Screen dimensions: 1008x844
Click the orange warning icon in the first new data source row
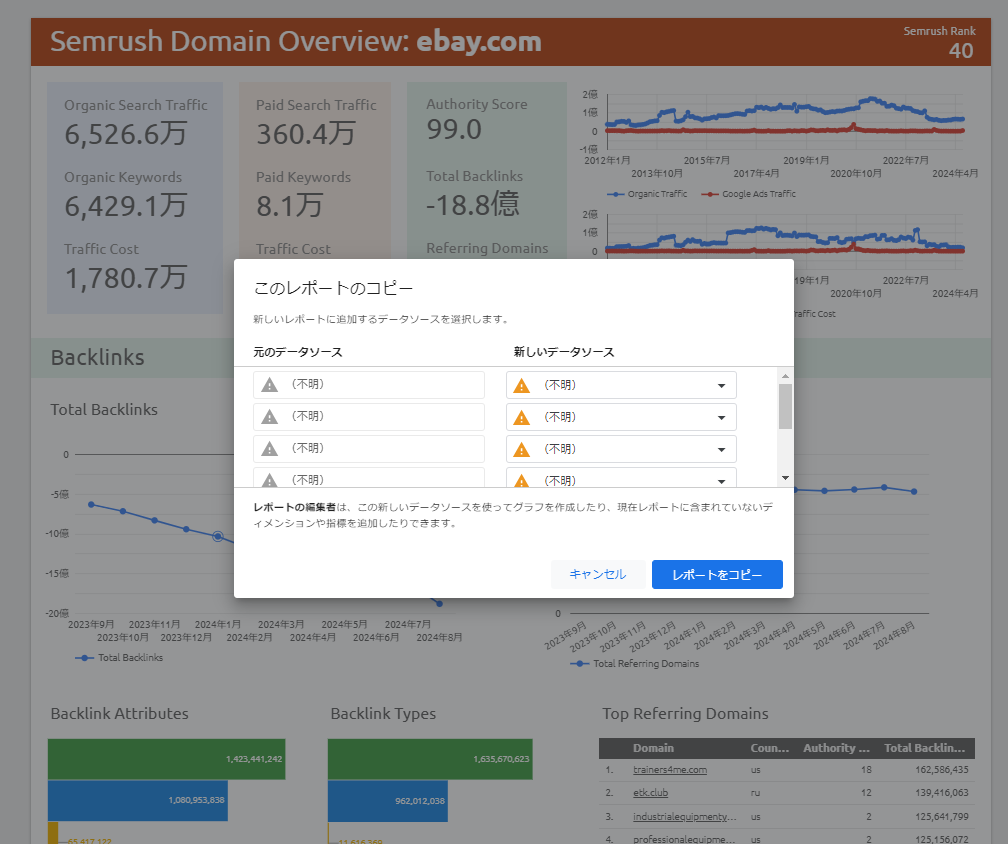tap(521, 386)
